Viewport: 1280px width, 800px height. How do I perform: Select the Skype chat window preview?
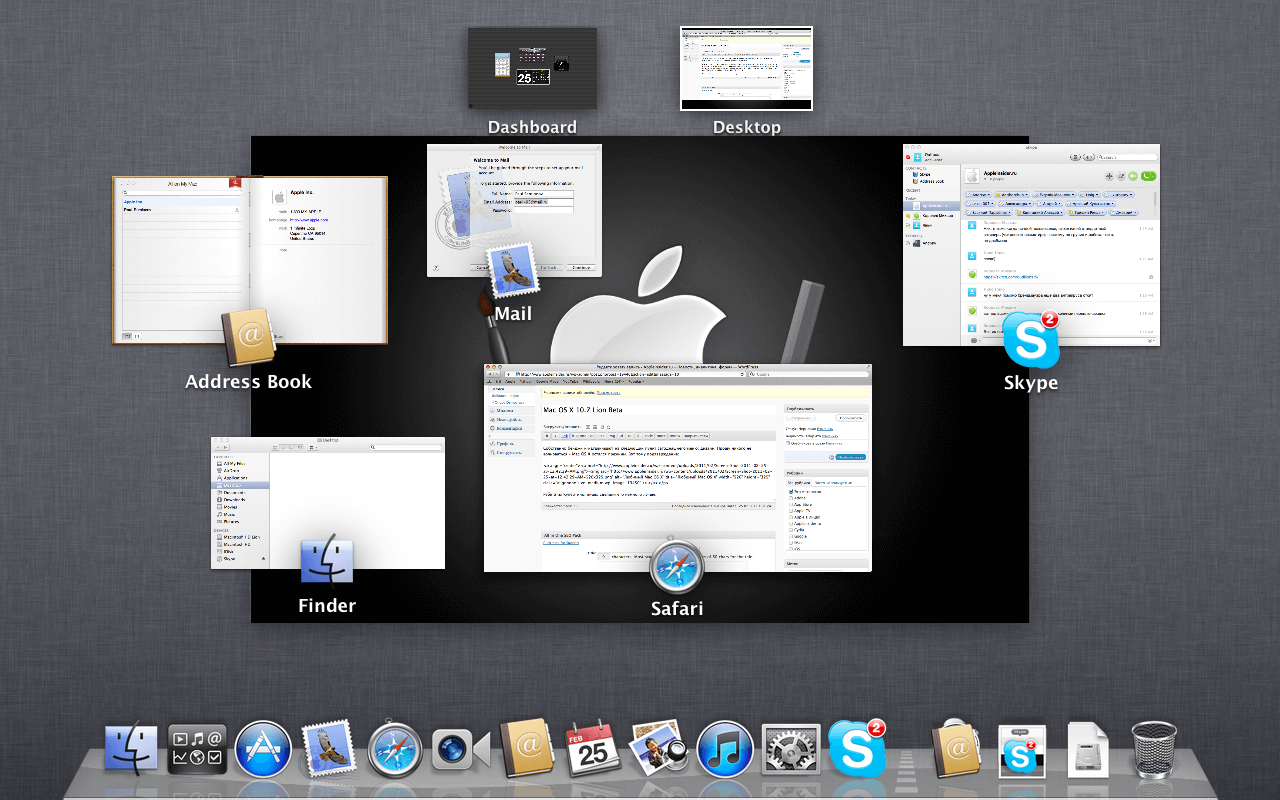coord(1031,245)
